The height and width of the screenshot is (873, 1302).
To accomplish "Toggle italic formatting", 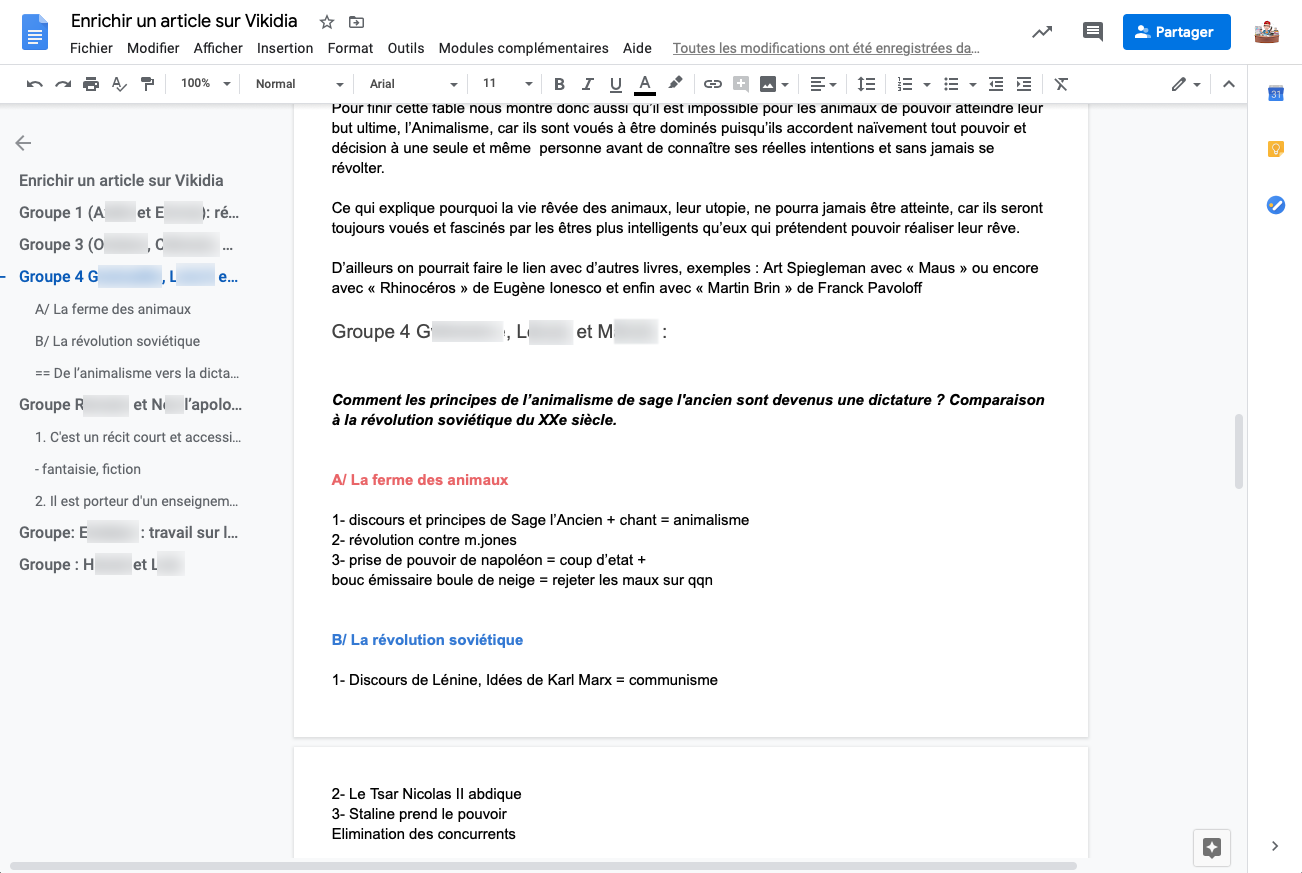I will [x=587, y=84].
